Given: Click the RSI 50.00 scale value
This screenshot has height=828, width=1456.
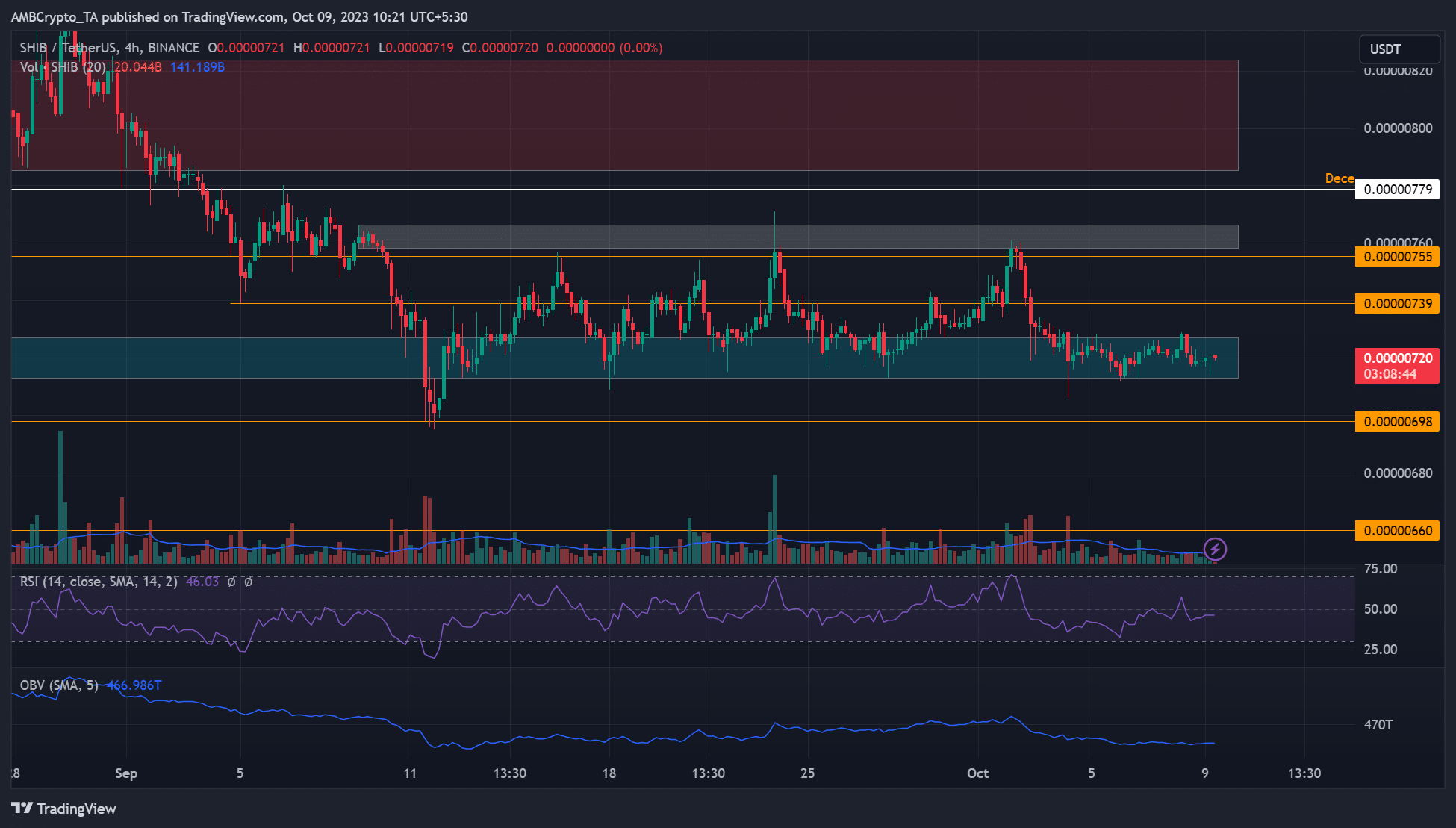Looking at the screenshot, I should (x=1381, y=609).
